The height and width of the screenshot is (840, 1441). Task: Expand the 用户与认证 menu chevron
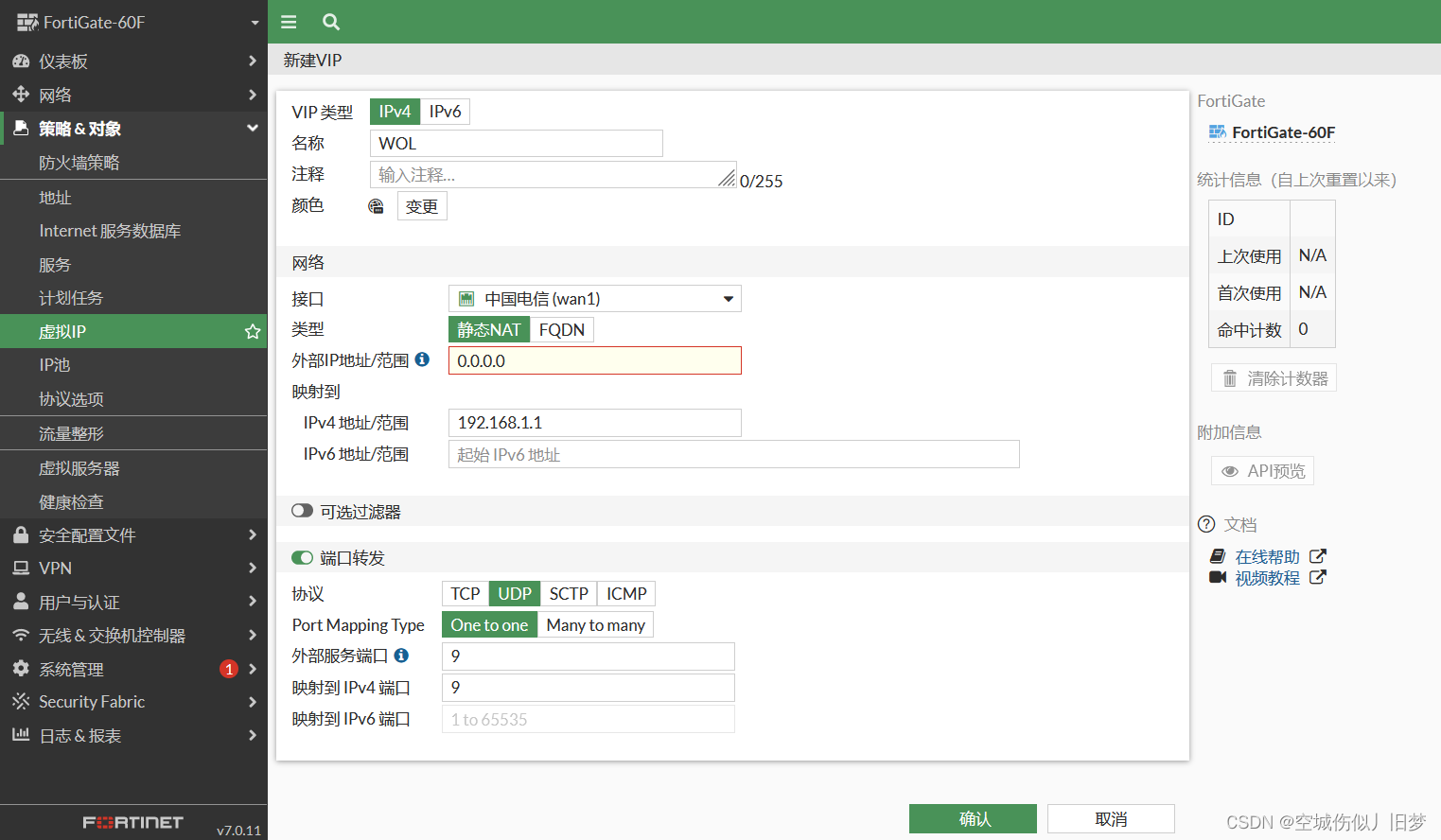(x=252, y=602)
